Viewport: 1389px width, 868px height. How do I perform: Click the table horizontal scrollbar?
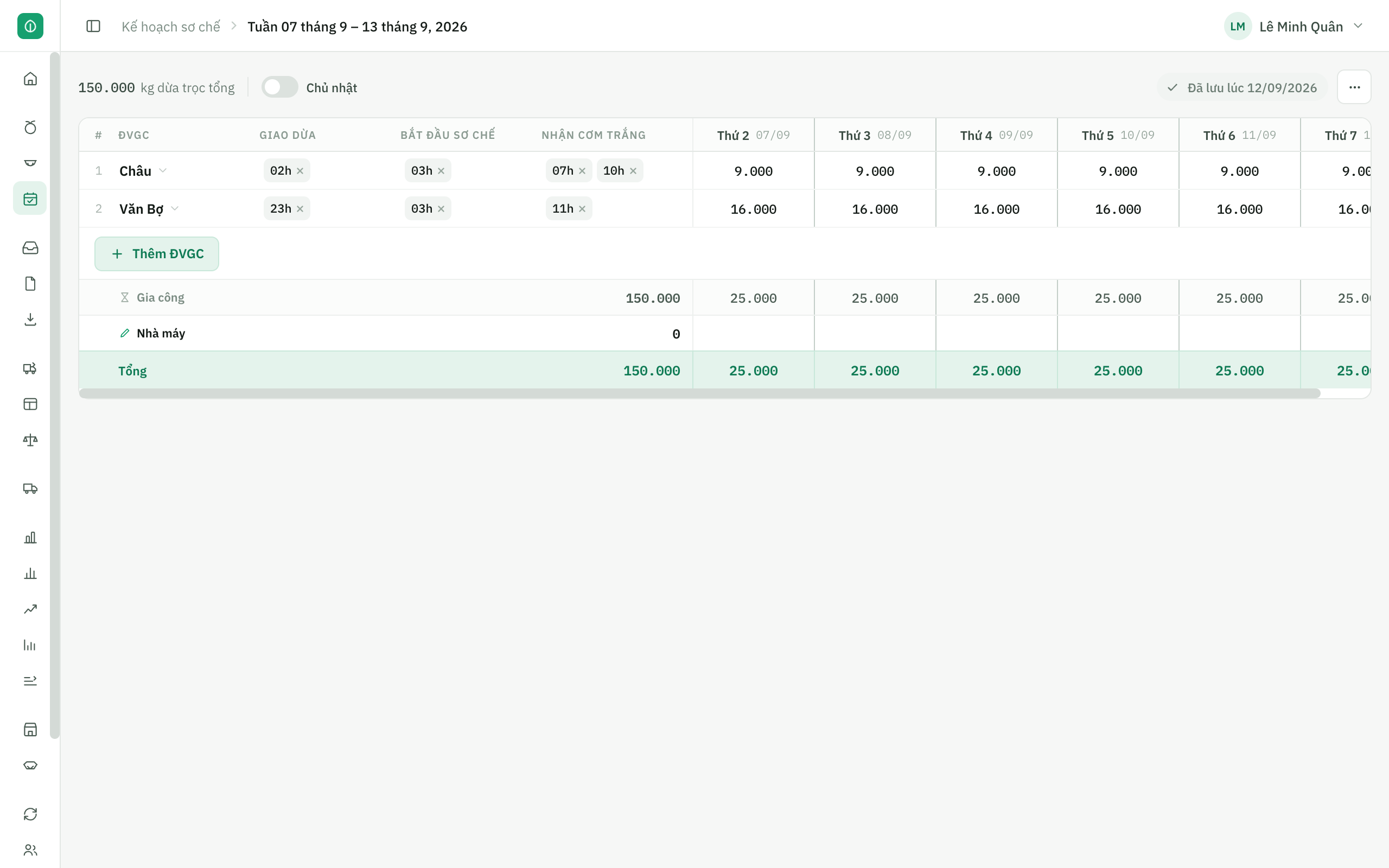pyautogui.click(x=700, y=393)
